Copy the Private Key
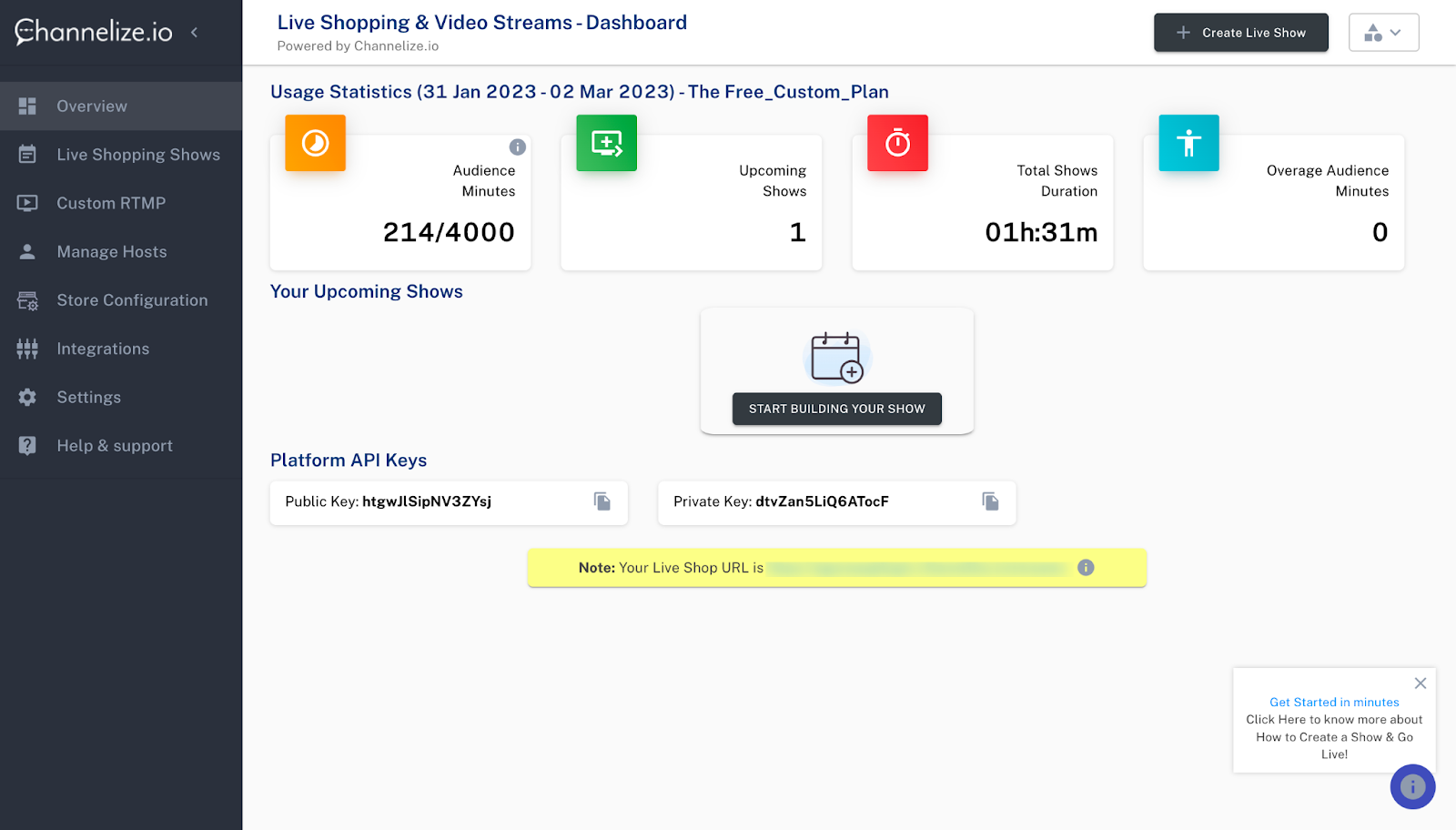 click(990, 501)
